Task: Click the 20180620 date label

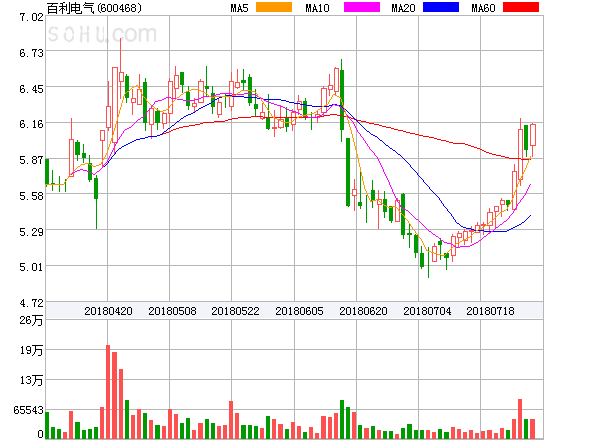Action: click(363, 311)
